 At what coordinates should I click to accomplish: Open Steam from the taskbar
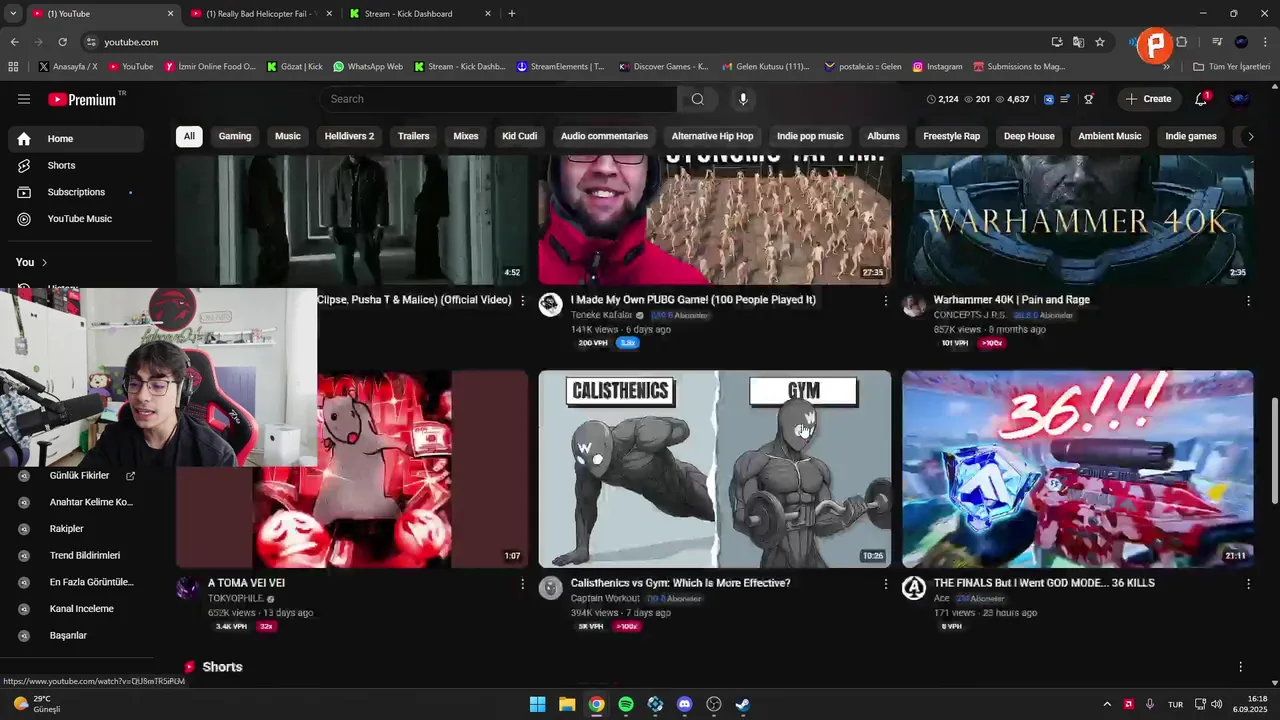click(x=743, y=704)
